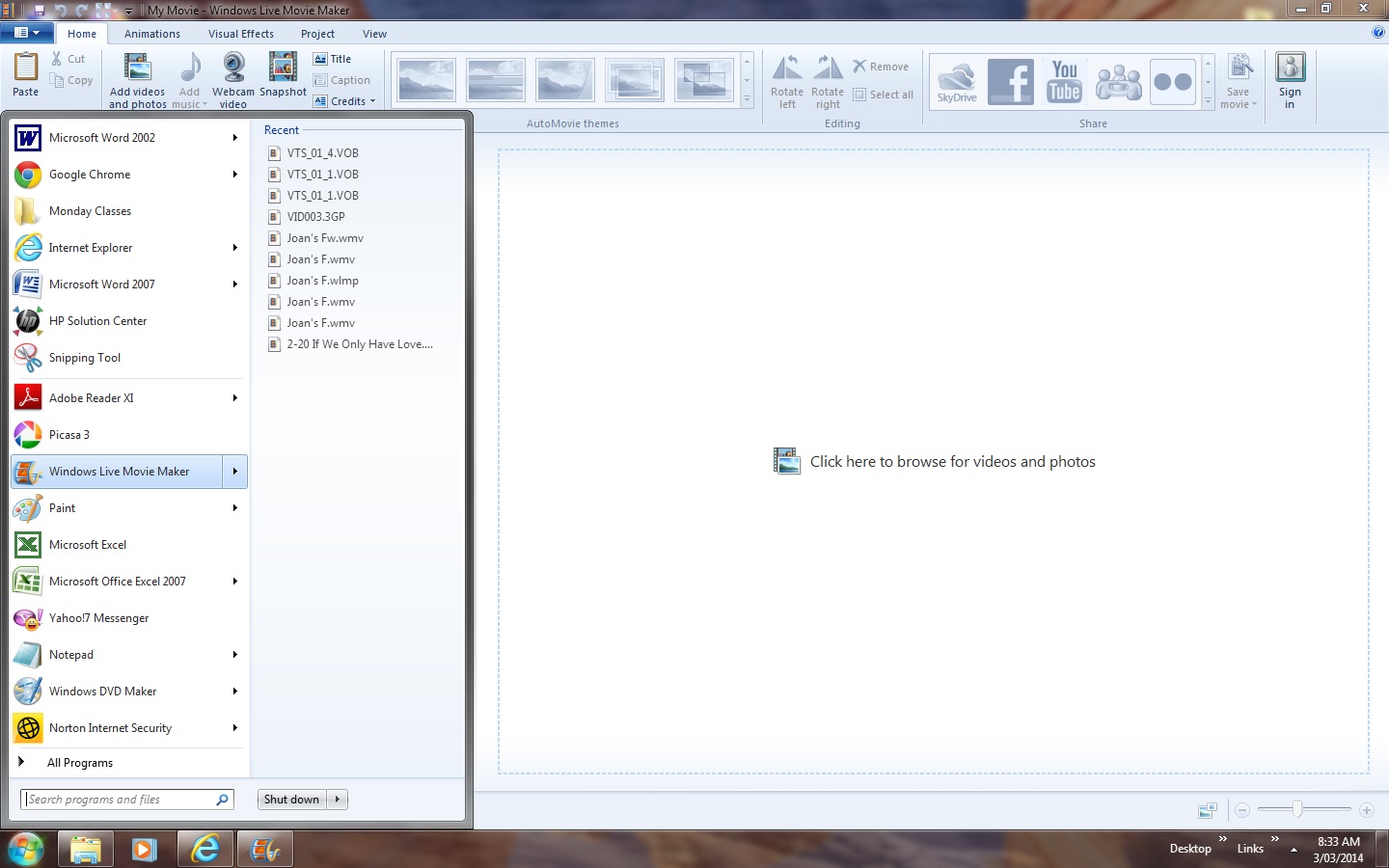This screenshot has width=1389, height=868.
Task: Click the zoom slider handle
Action: click(x=1297, y=810)
